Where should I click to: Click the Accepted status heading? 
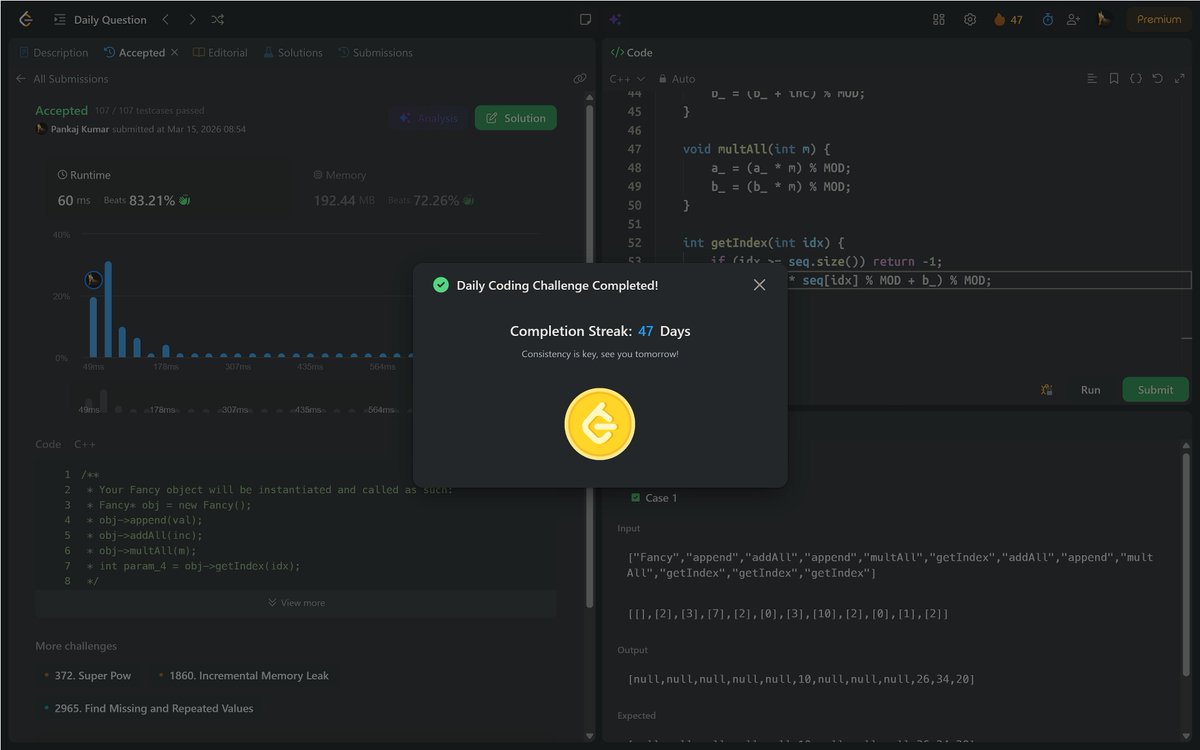coord(61,111)
